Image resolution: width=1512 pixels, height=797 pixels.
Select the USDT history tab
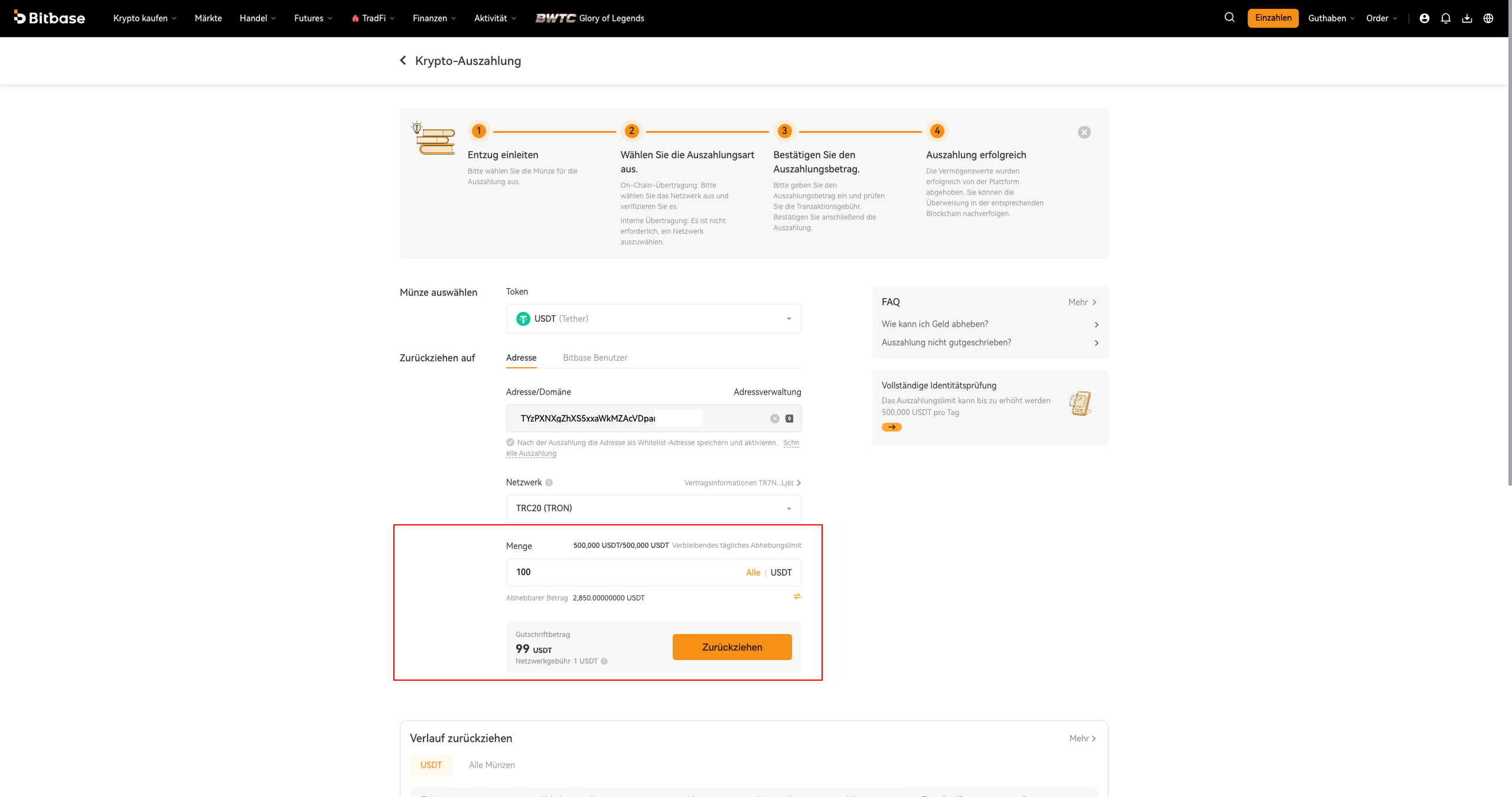pyautogui.click(x=431, y=765)
